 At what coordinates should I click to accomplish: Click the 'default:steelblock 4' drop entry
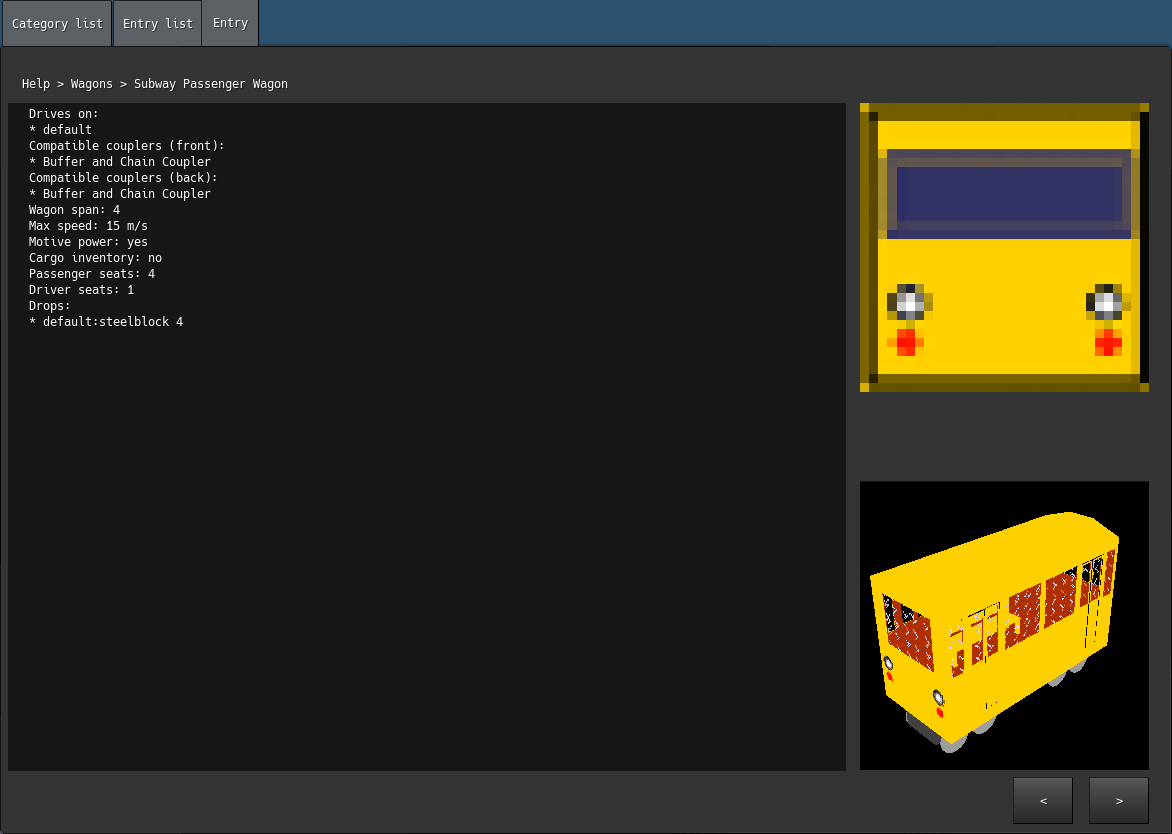click(x=112, y=322)
